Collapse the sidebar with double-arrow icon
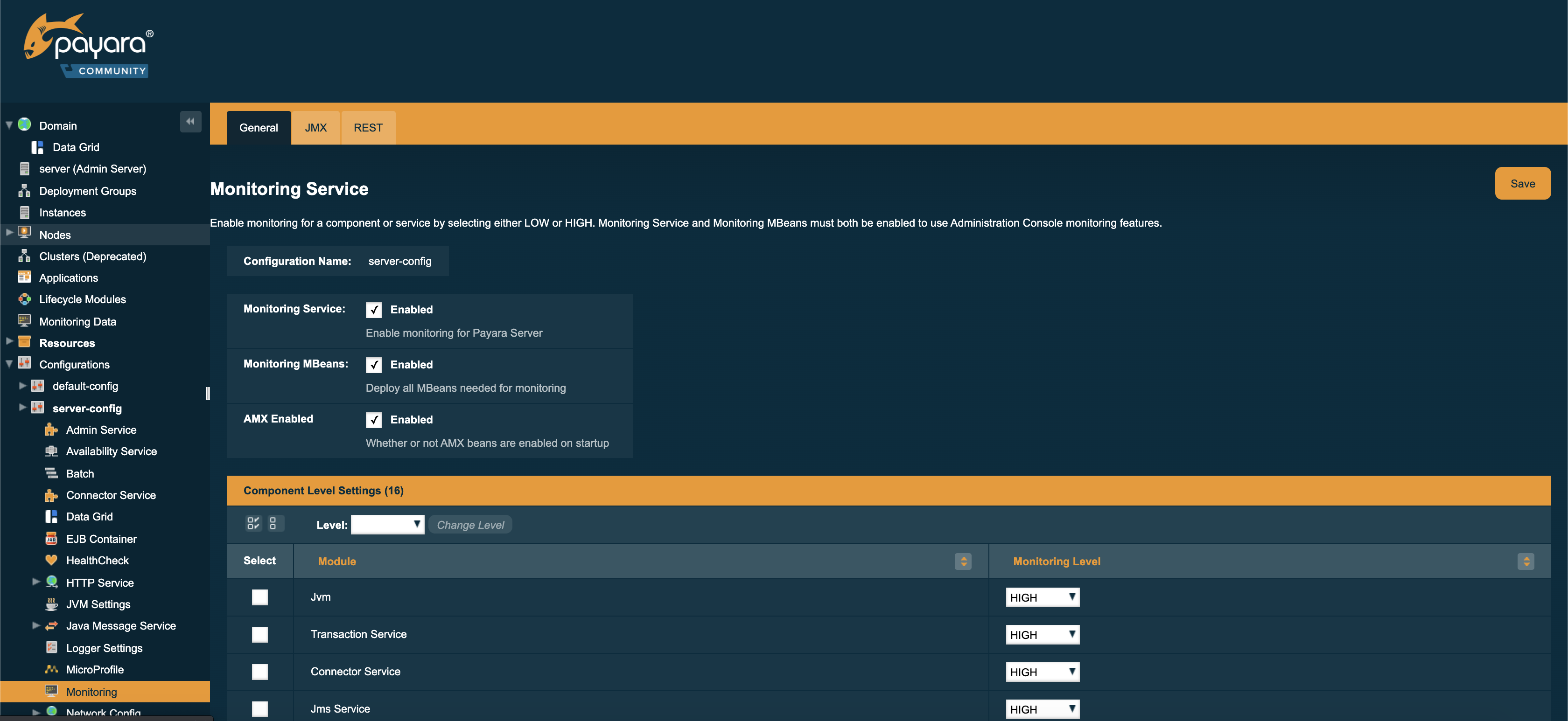Screen dimensions: 1568x721 click(x=190, y=122)
